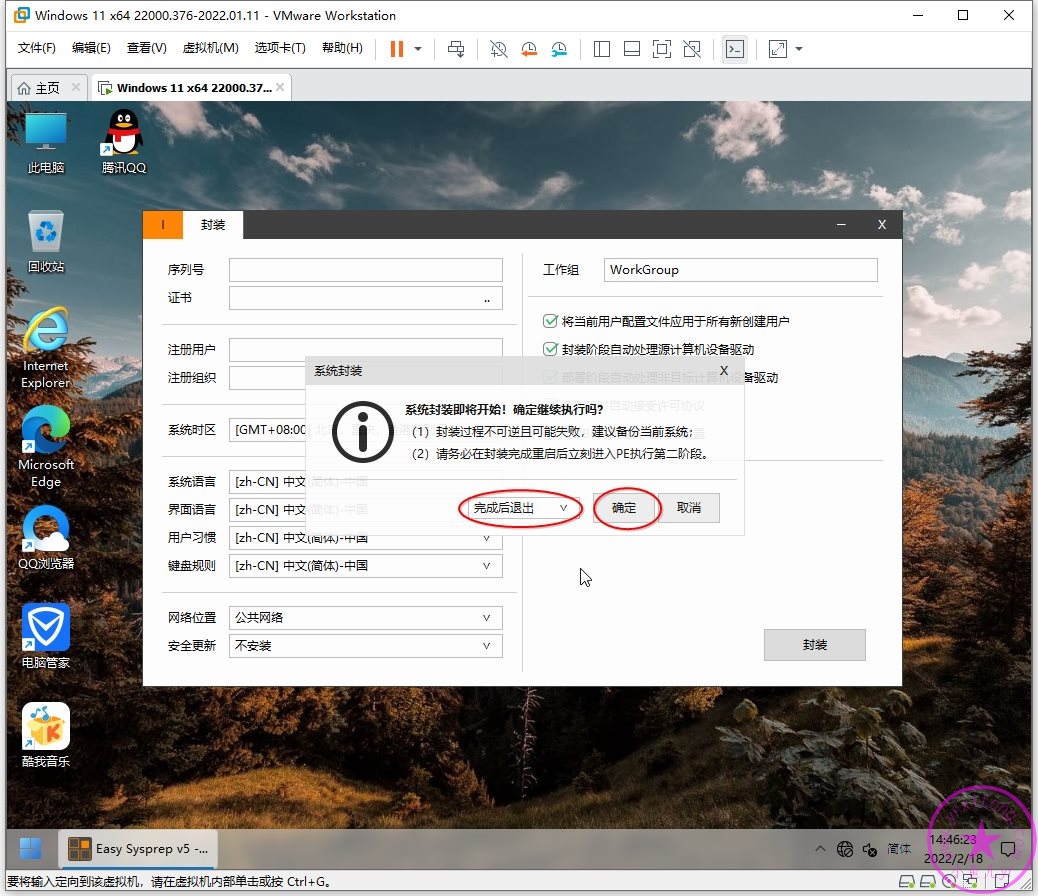The height and width of the screenshot is (896, 1038).
Task: Click the 注册用户 input field
Action: 365,348
